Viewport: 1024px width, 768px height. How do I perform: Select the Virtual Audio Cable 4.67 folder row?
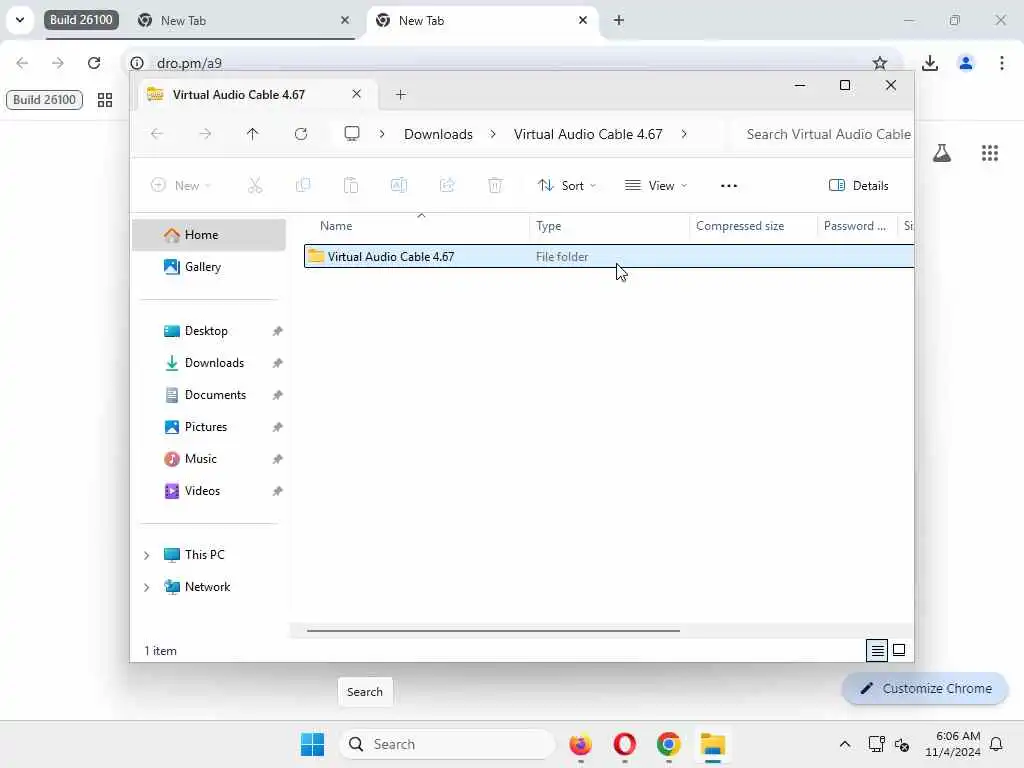(609, 257)
